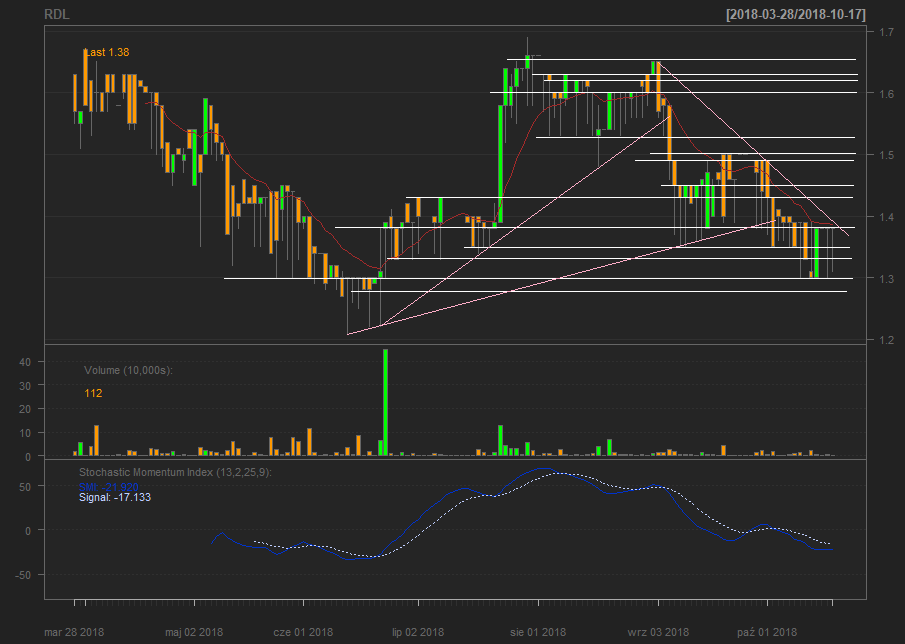Select the 'SMI: -21.920' readout
The image size is (905, 644).
[109, 488]
